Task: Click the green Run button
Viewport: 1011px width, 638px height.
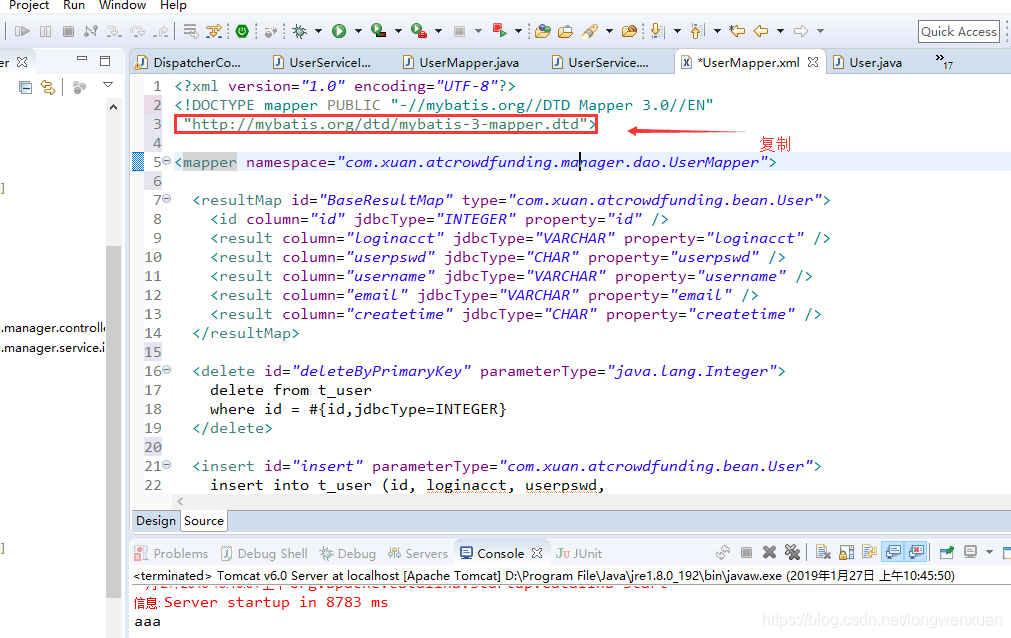Action: tap(339, 31)
